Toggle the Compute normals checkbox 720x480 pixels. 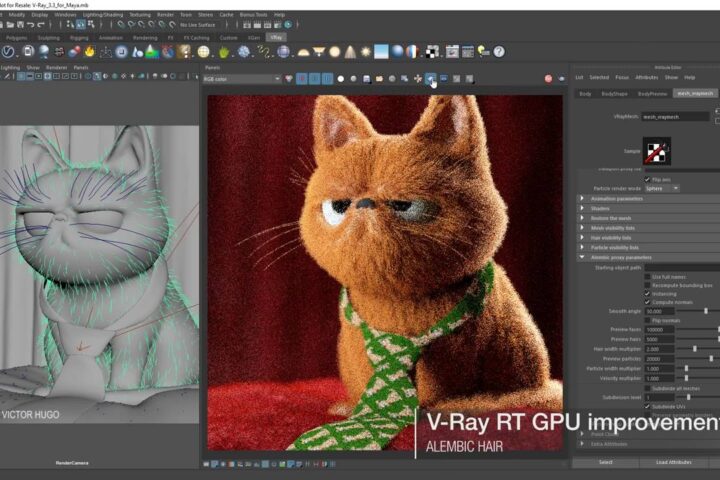pyautogui.click(x=647, y=302)
